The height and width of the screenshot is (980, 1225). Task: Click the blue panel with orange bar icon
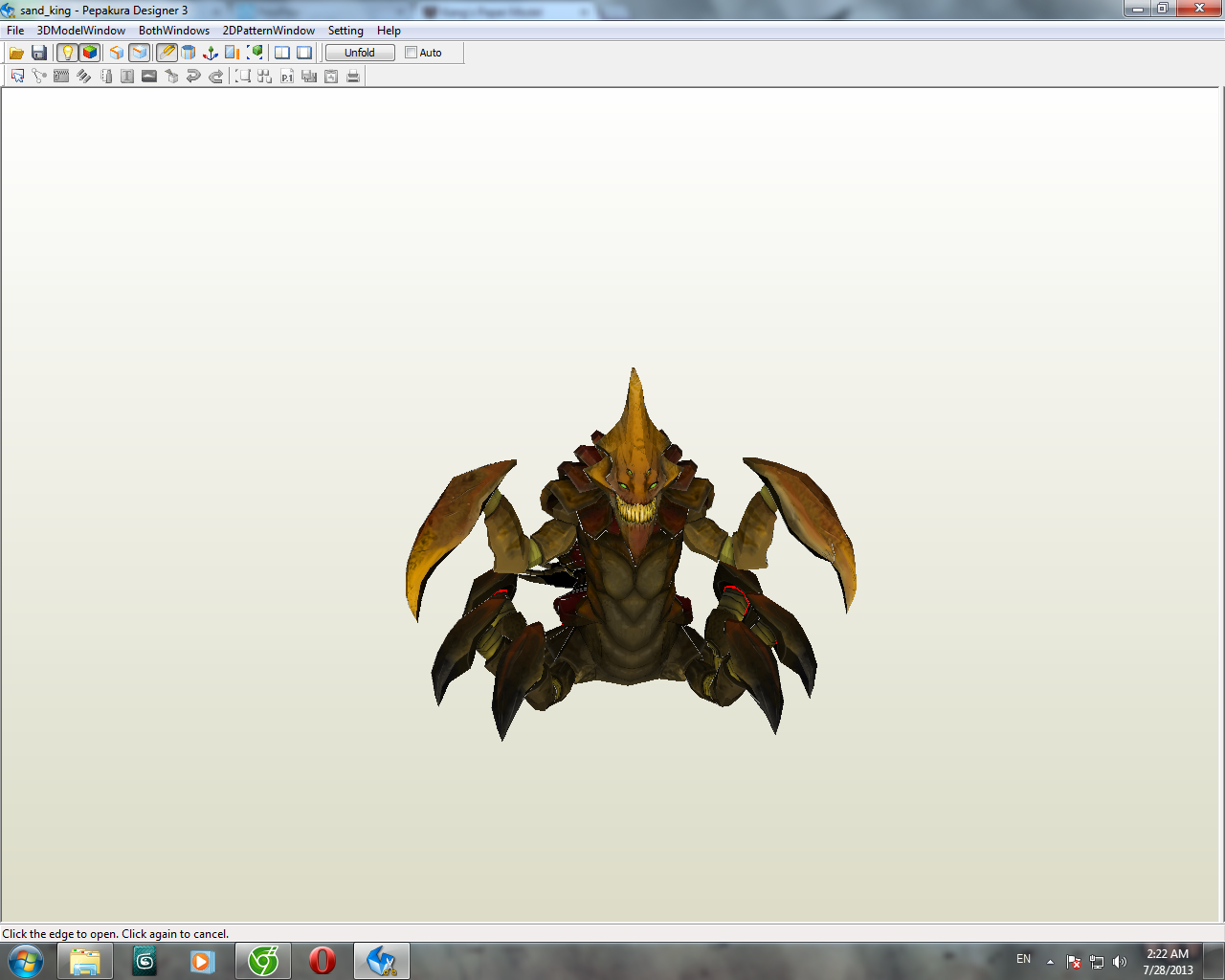point(233,53)
